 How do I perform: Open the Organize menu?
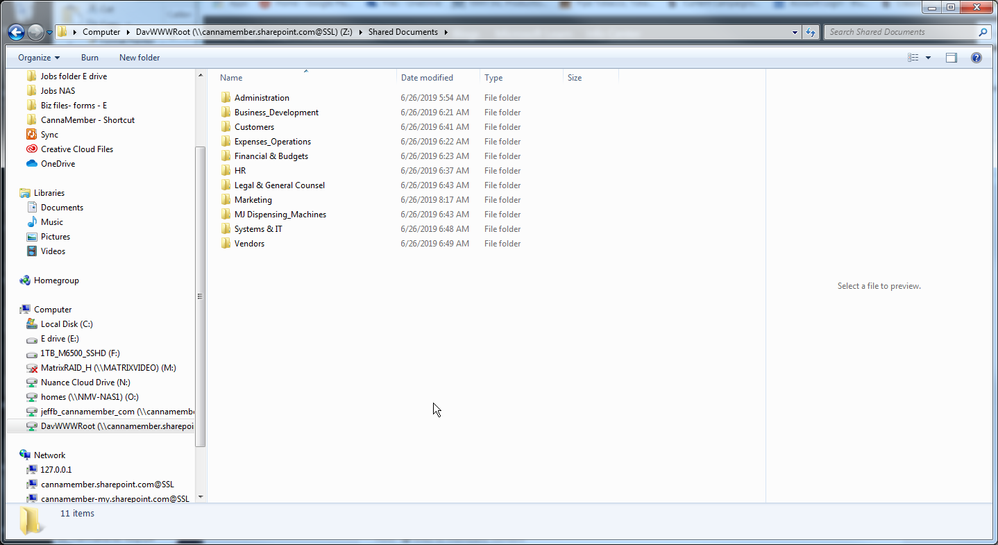coord(39,57)
